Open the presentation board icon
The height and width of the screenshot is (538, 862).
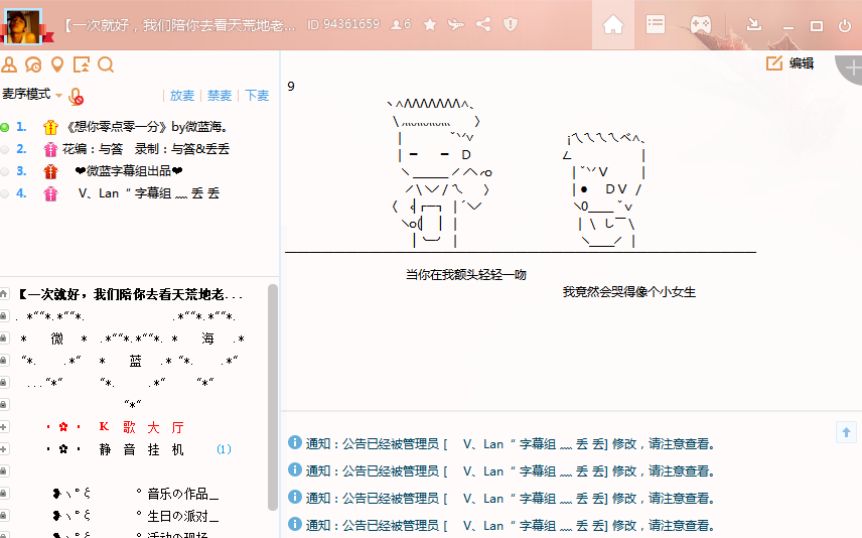tap(81, 65)
